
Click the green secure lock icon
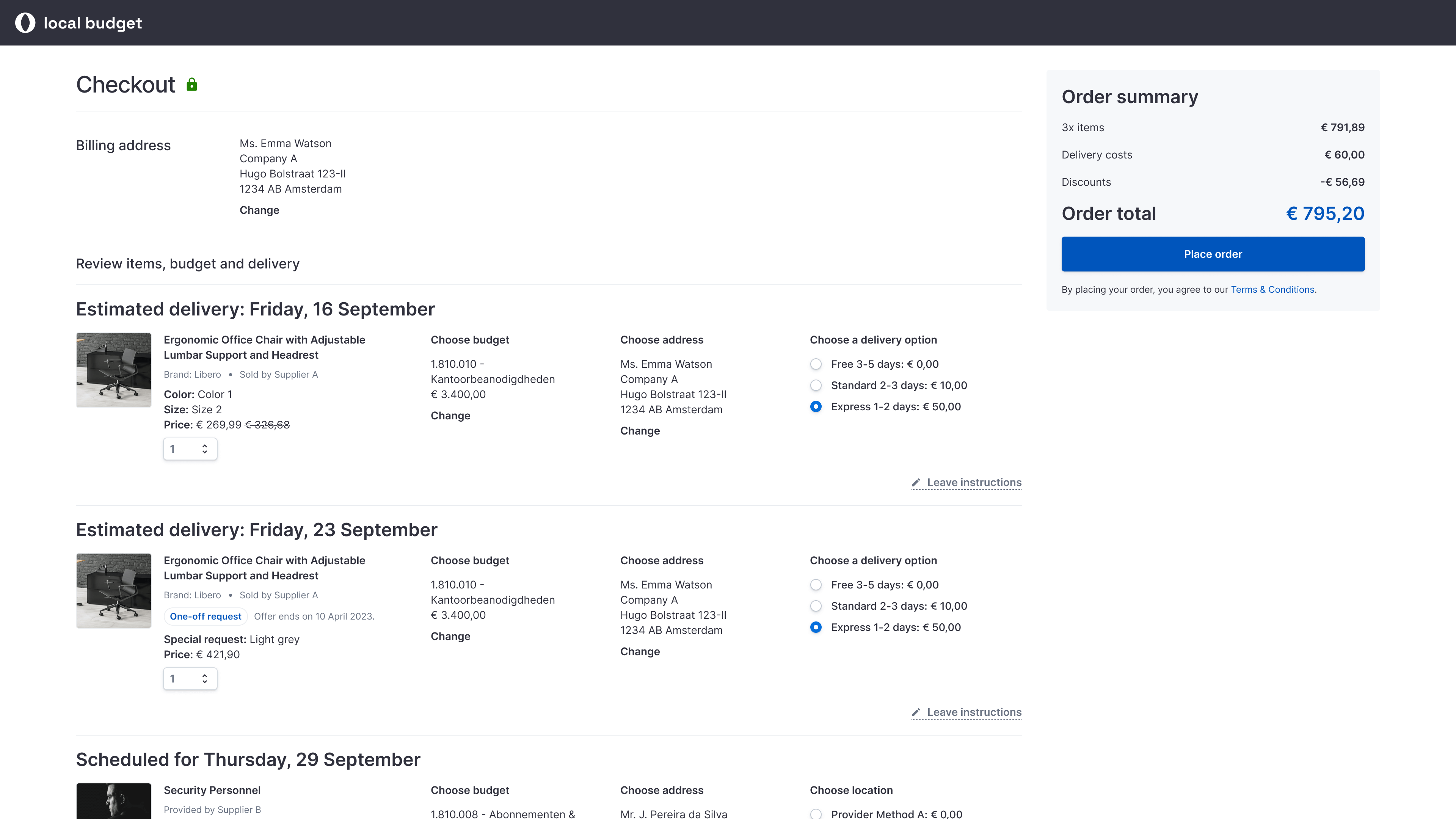tap(191, 85)
